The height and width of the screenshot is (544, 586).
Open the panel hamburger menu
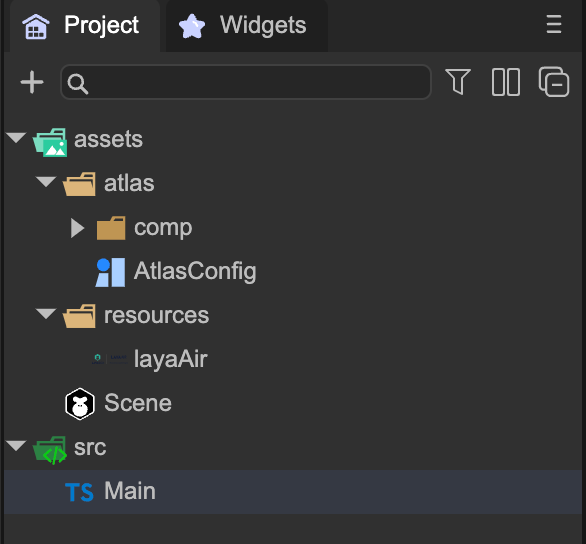553,24
